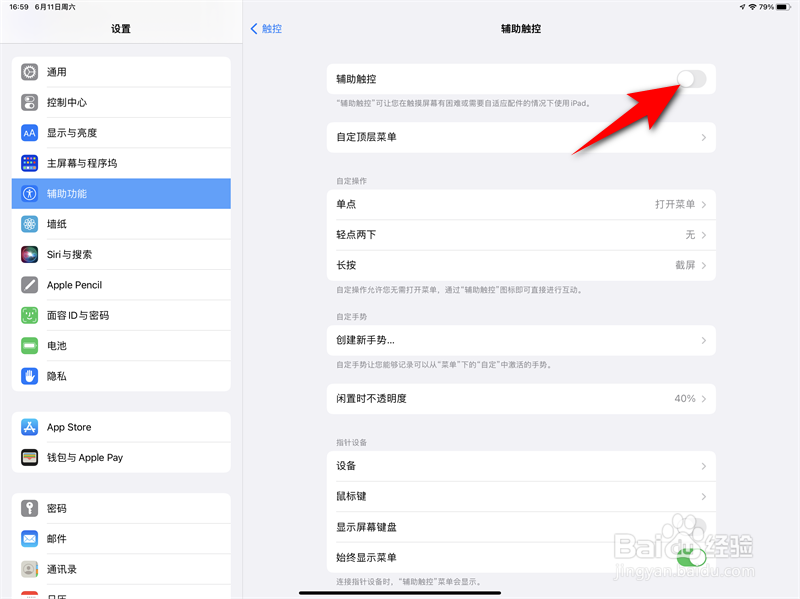This screenshot has height=599, width=800.
Task: Tap the 79% battery percentage
Action: click(x=766, y=7)
